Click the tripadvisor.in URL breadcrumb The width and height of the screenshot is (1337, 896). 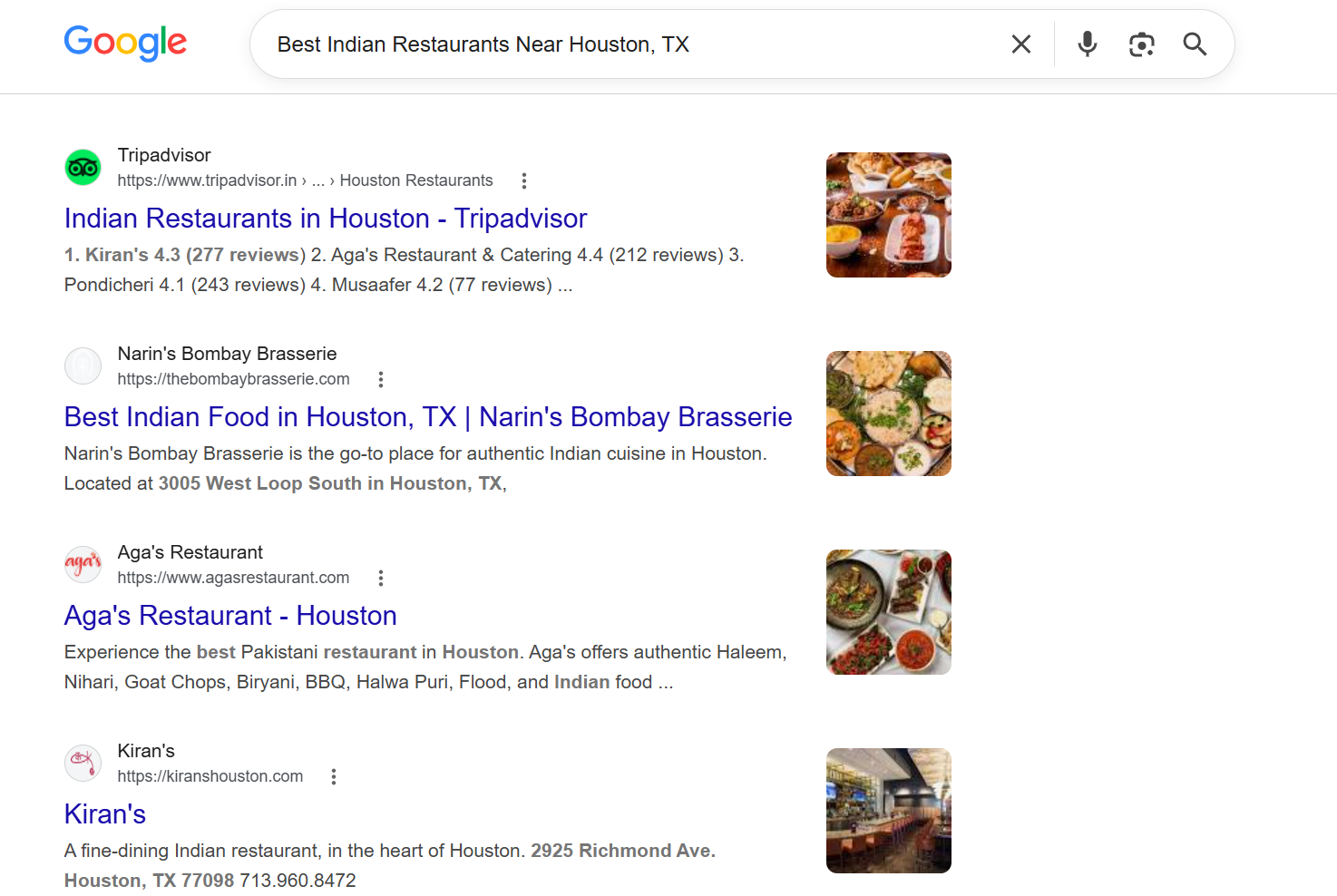[306, 180]
